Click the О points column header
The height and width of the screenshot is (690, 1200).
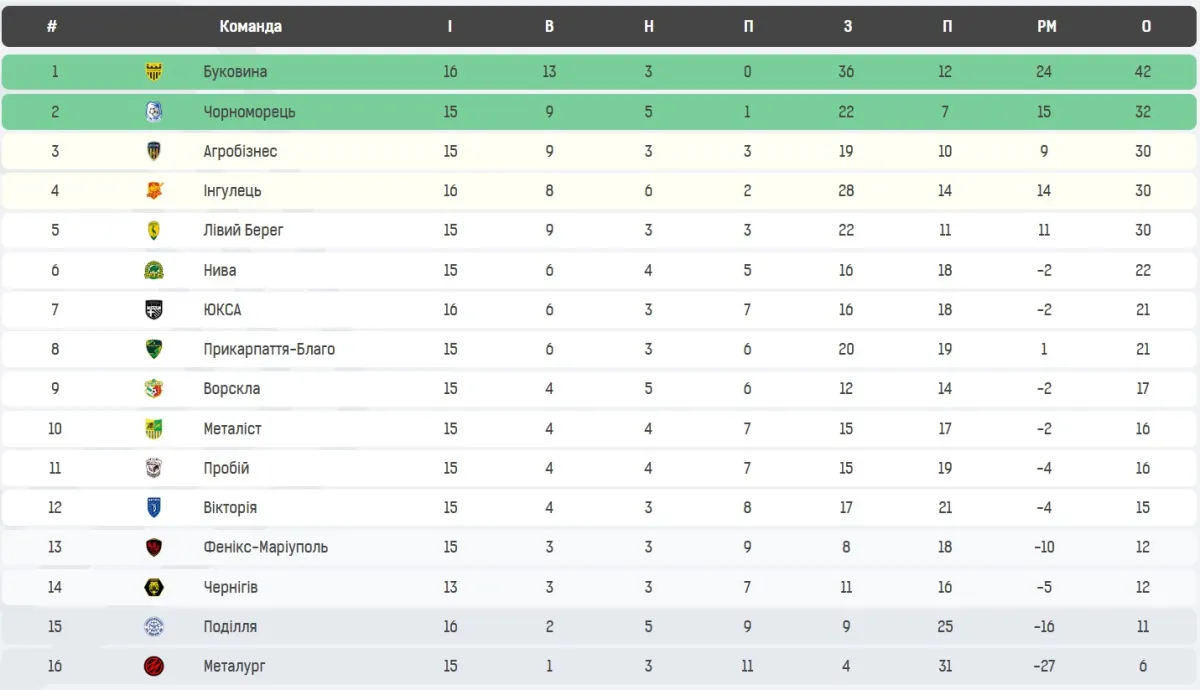pos(1146,27)
